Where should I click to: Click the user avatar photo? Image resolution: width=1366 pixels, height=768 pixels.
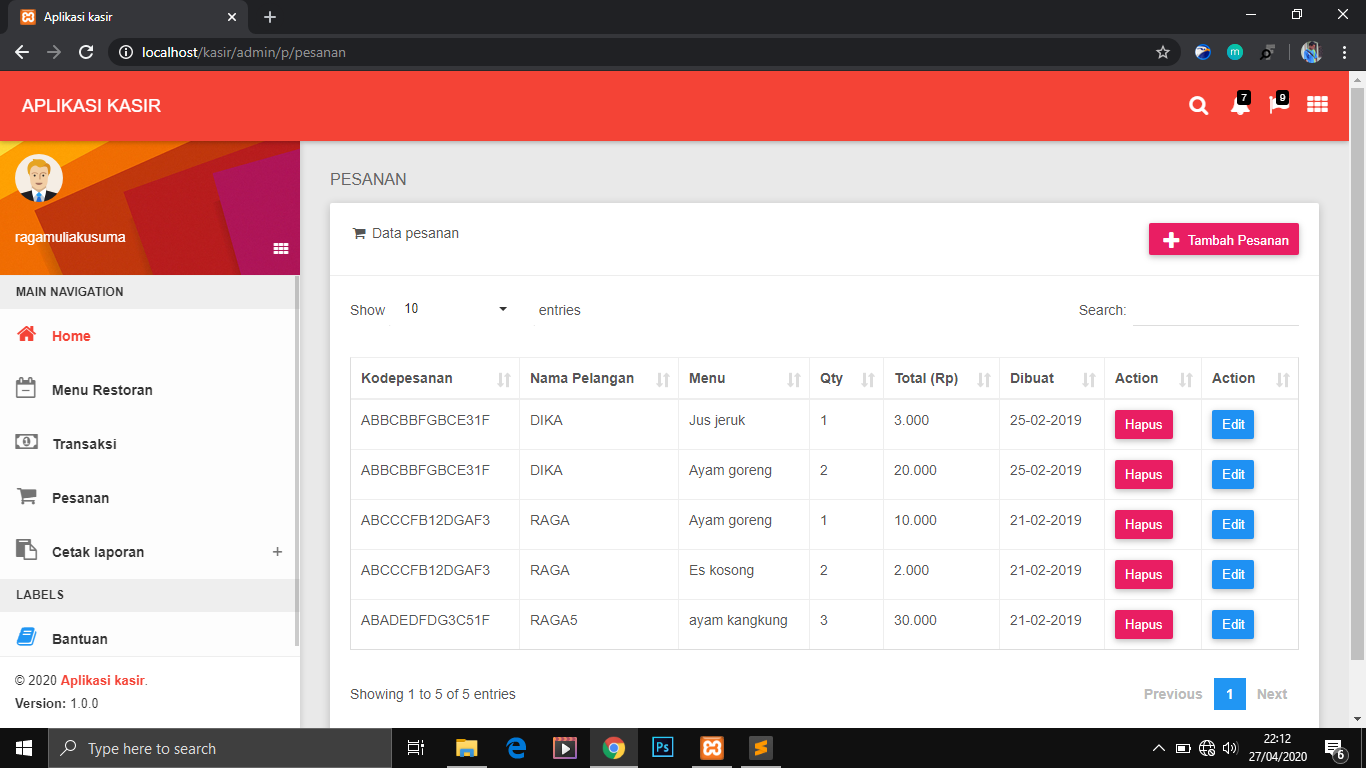[x=39, y=177]
